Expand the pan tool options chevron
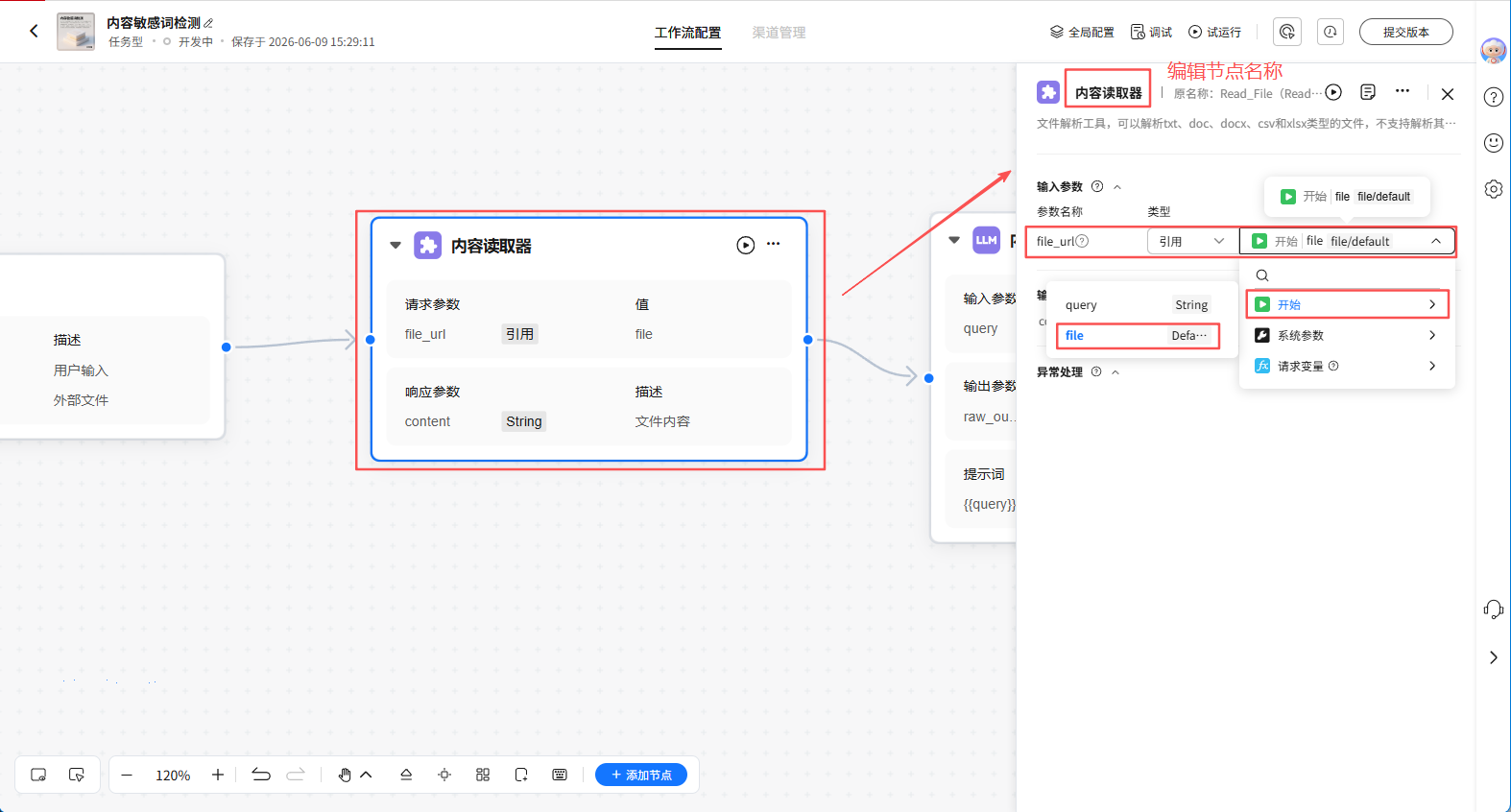The height and width of the screenshot is (812, 1511). click(366, 775)
